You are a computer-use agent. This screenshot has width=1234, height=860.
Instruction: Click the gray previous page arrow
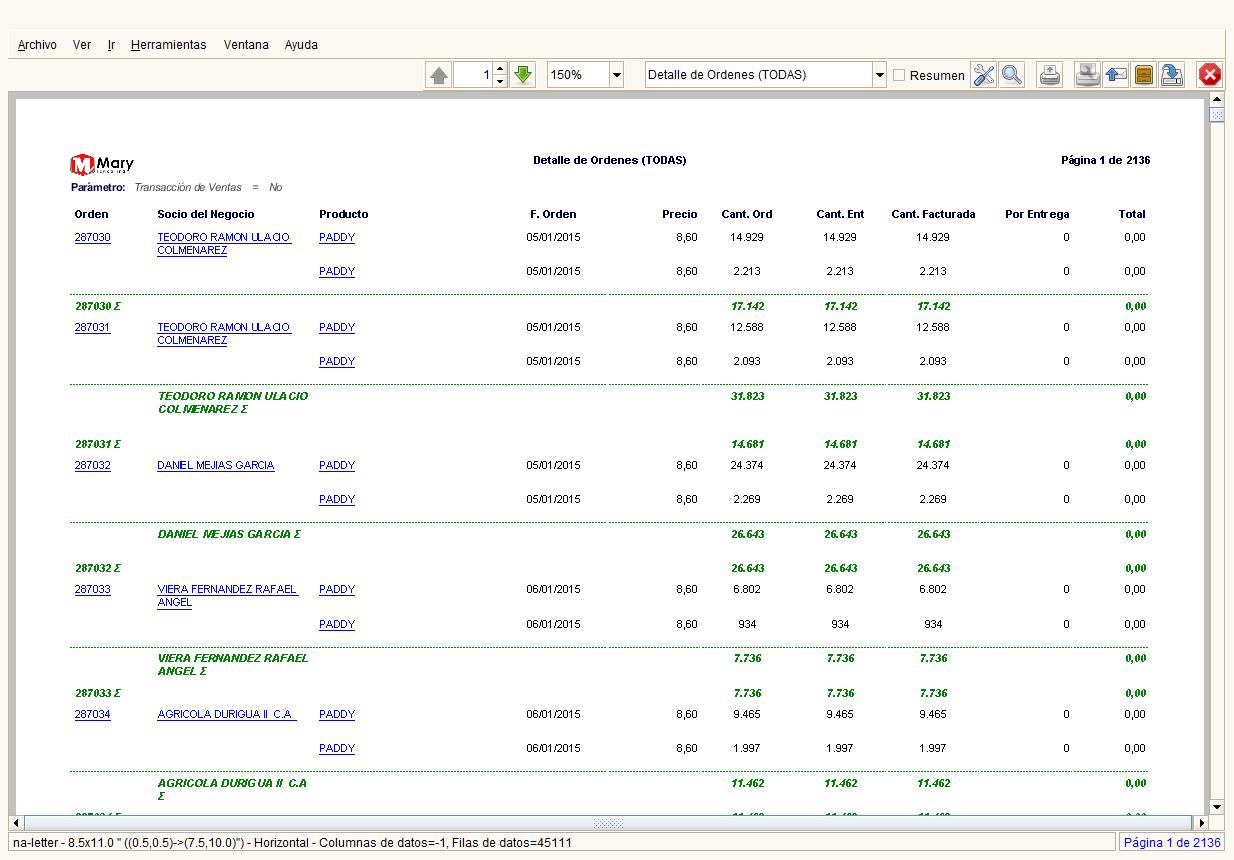coord(439,75)
